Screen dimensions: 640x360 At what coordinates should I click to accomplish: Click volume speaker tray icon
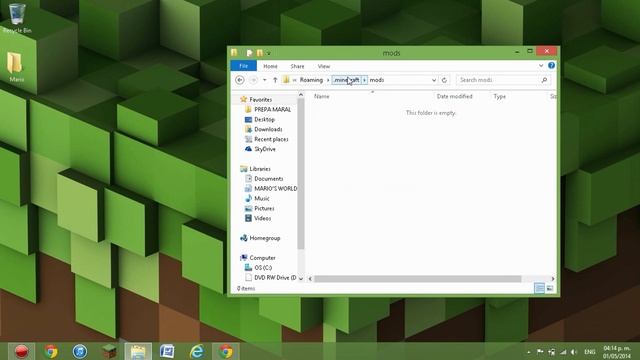pos(574,352)
